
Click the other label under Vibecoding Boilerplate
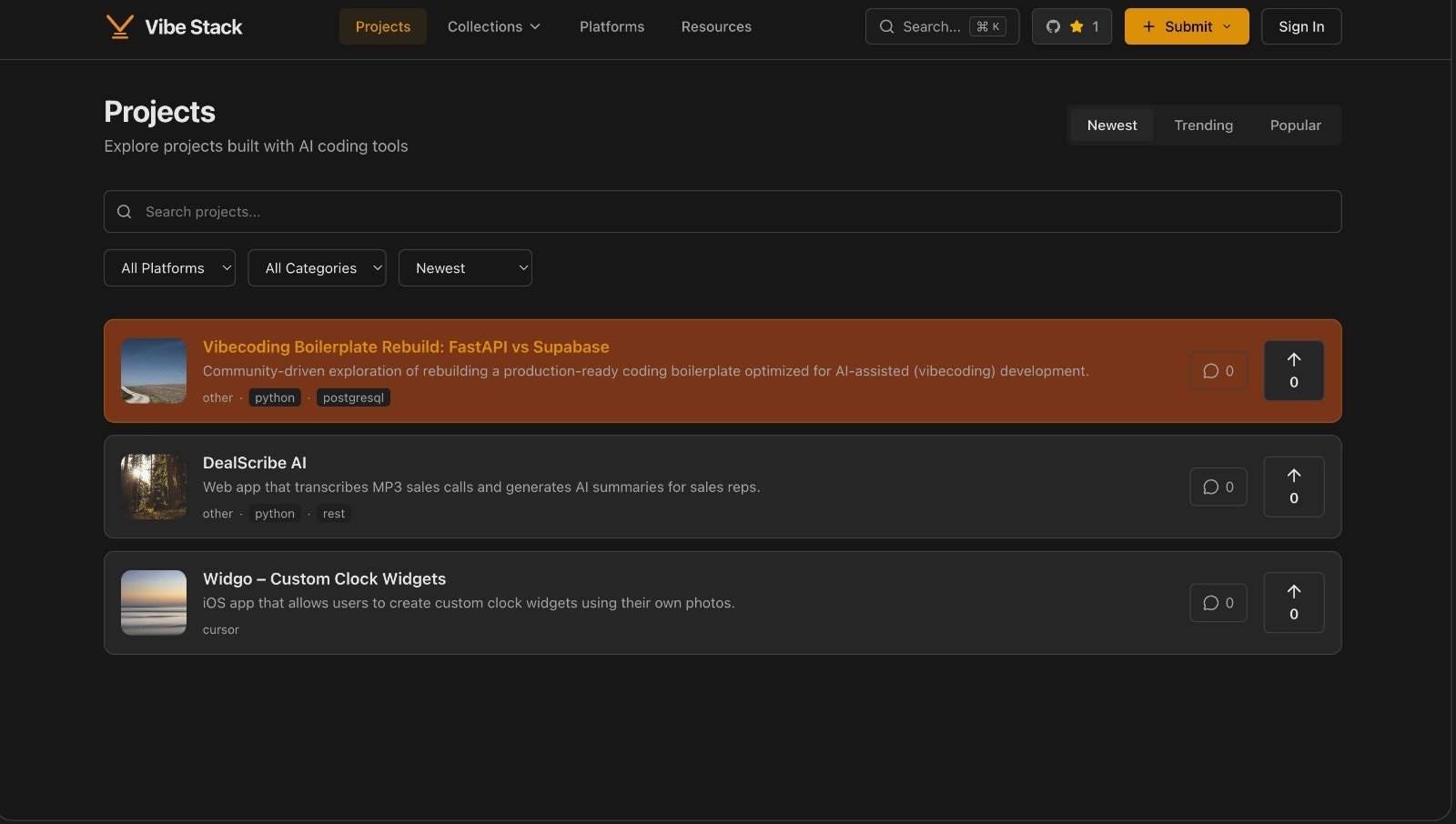point(217,397)
